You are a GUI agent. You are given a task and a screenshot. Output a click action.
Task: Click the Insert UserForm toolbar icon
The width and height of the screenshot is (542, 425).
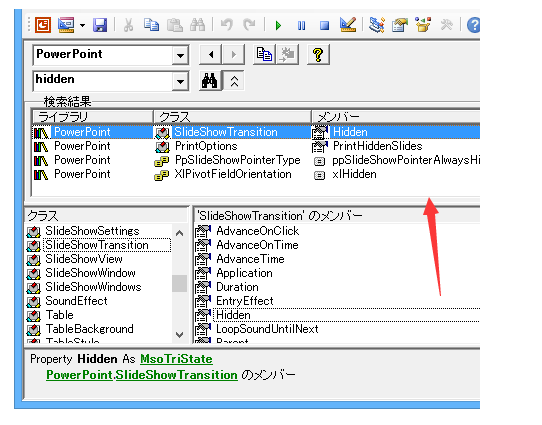pyautogui.click(x=66, y=25)
